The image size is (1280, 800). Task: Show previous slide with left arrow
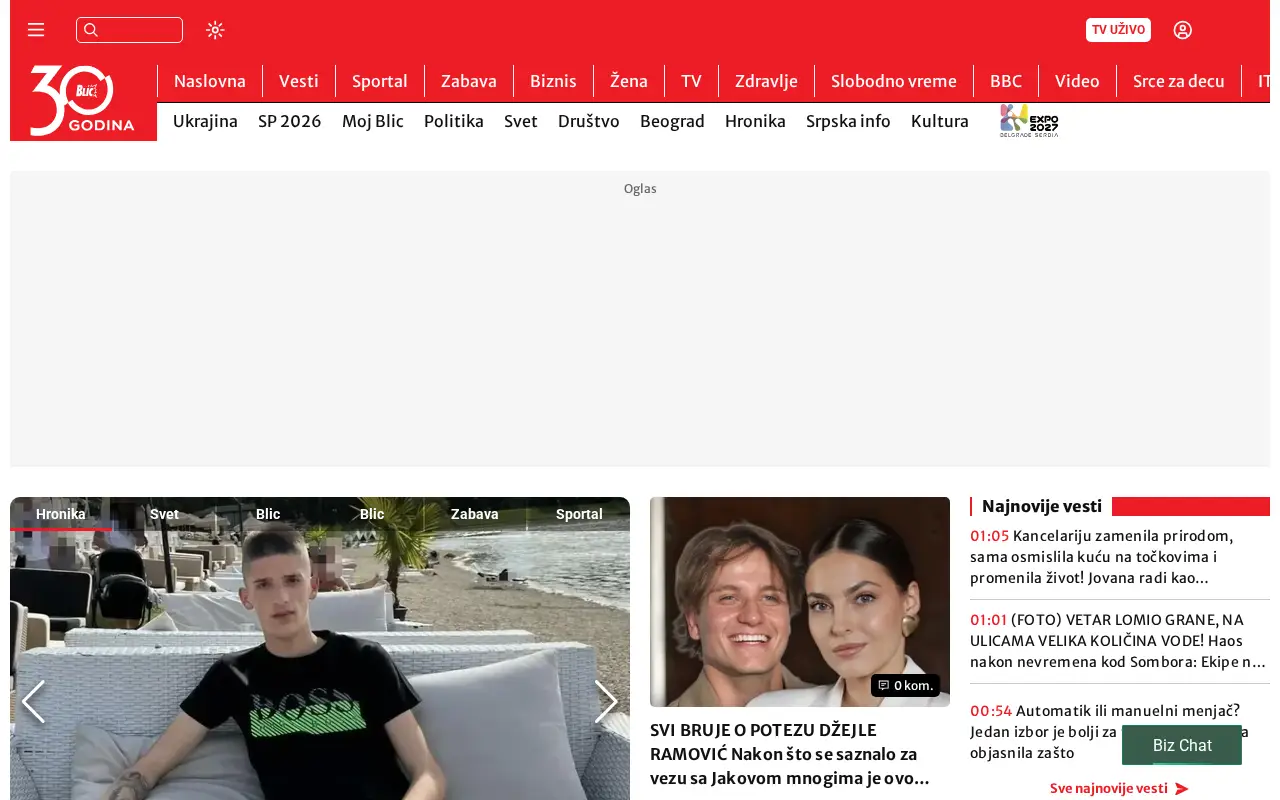pyautogui.click(x=33, y=701)
